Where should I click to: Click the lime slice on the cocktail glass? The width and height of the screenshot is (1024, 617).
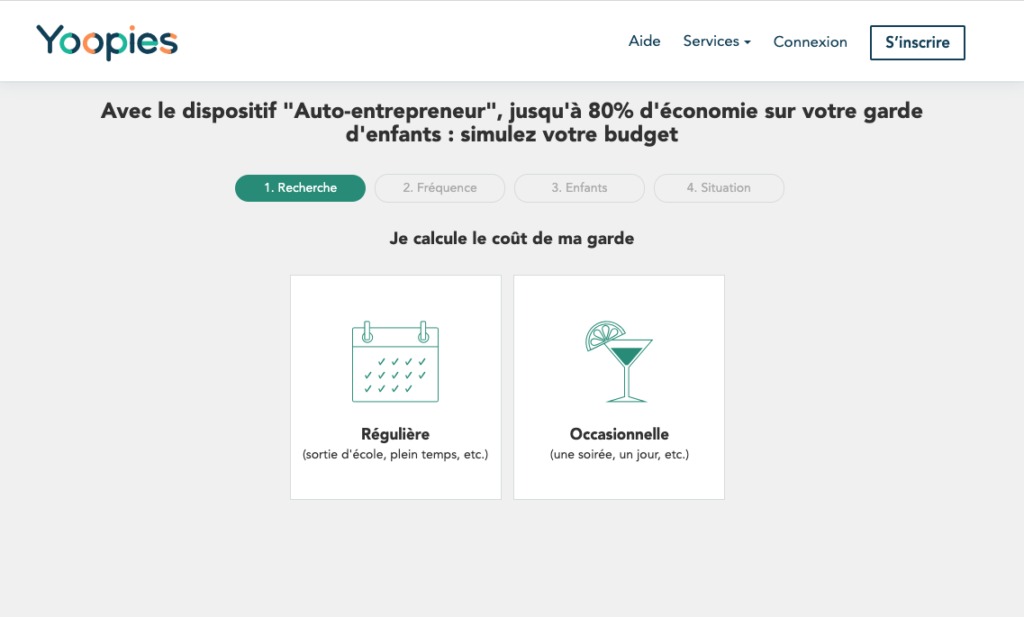coord(605,334)
